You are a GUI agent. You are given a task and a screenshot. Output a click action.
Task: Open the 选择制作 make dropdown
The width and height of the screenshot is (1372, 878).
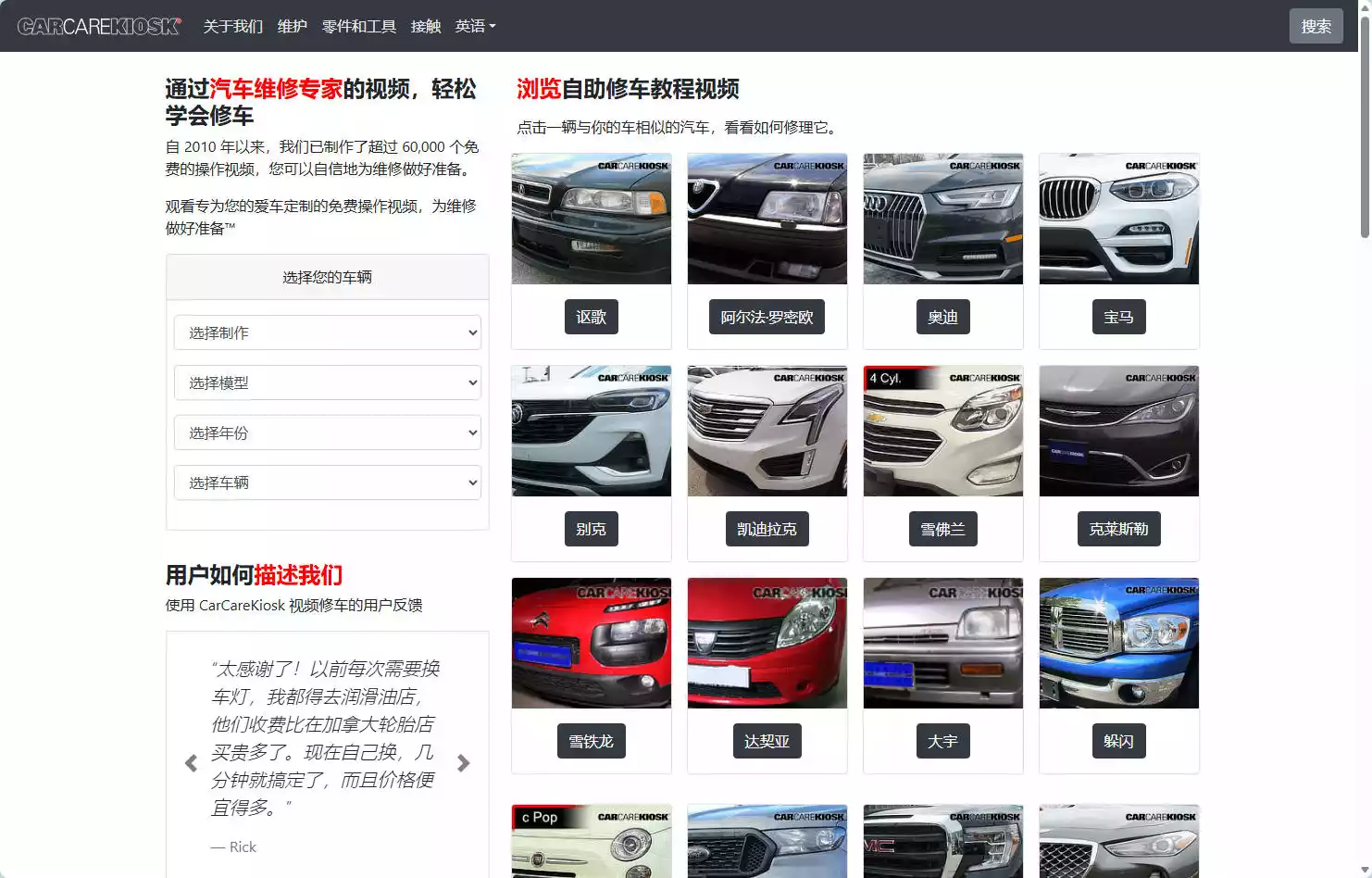pos(328,332)
